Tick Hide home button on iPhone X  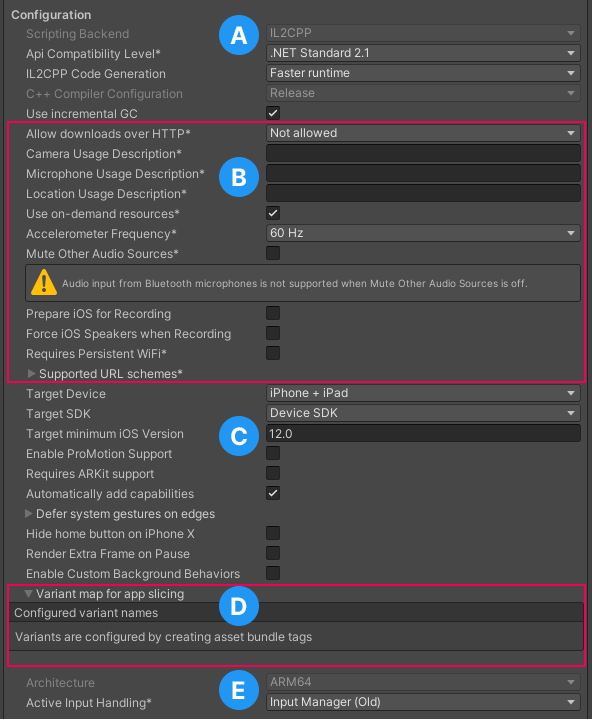[x=273, y=533]
